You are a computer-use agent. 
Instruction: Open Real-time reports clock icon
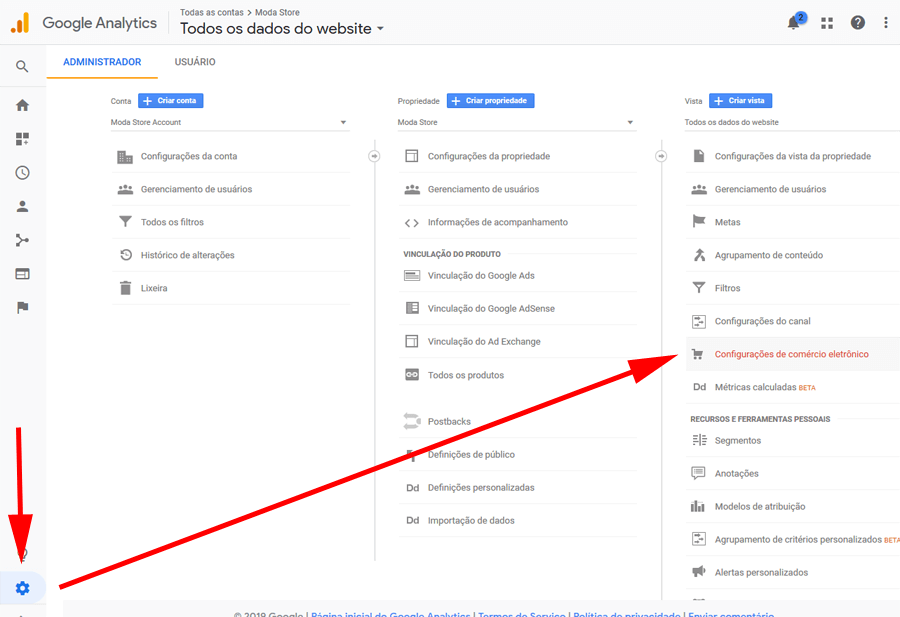[22, 173]
